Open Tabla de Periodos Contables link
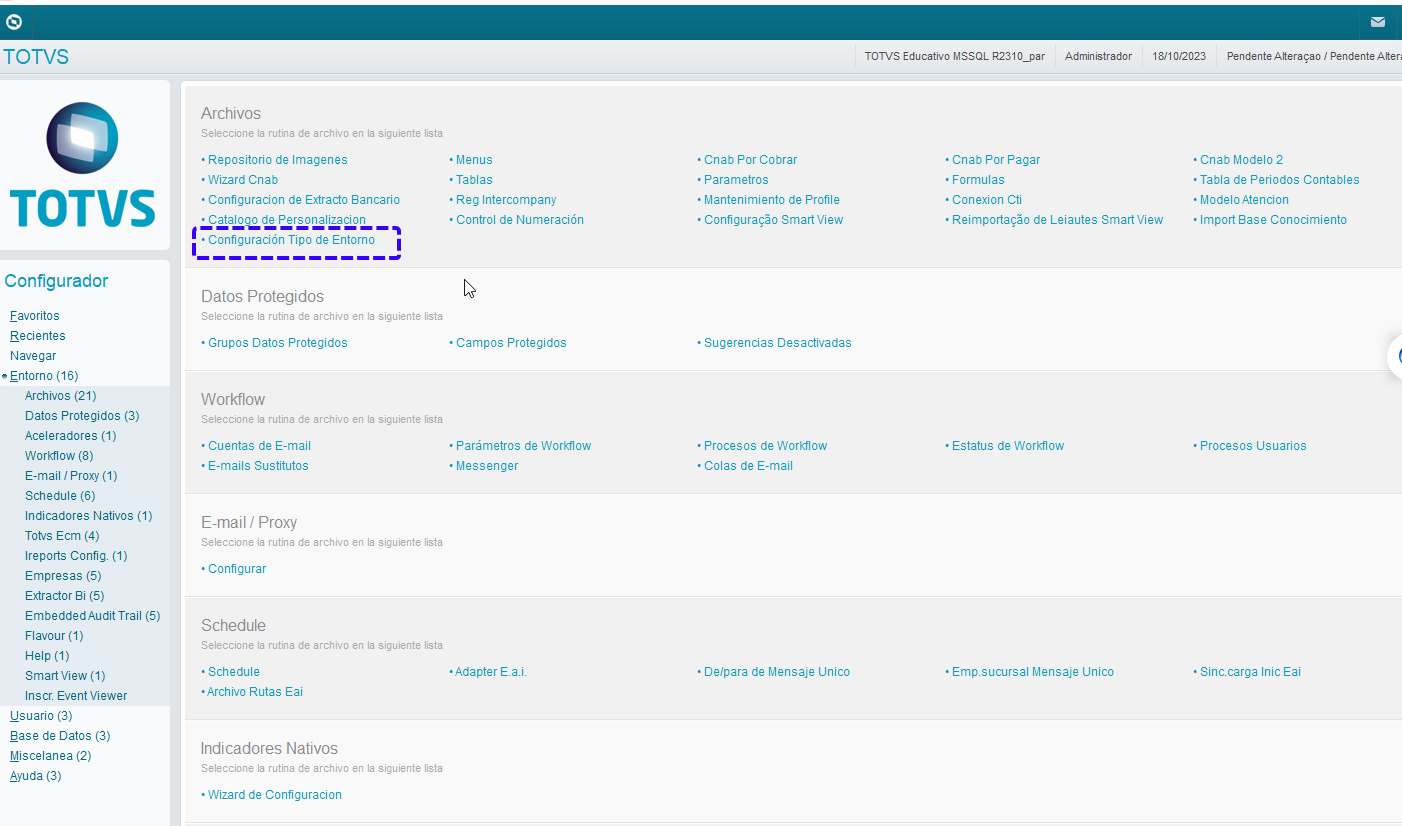 tap(1280, 180)
